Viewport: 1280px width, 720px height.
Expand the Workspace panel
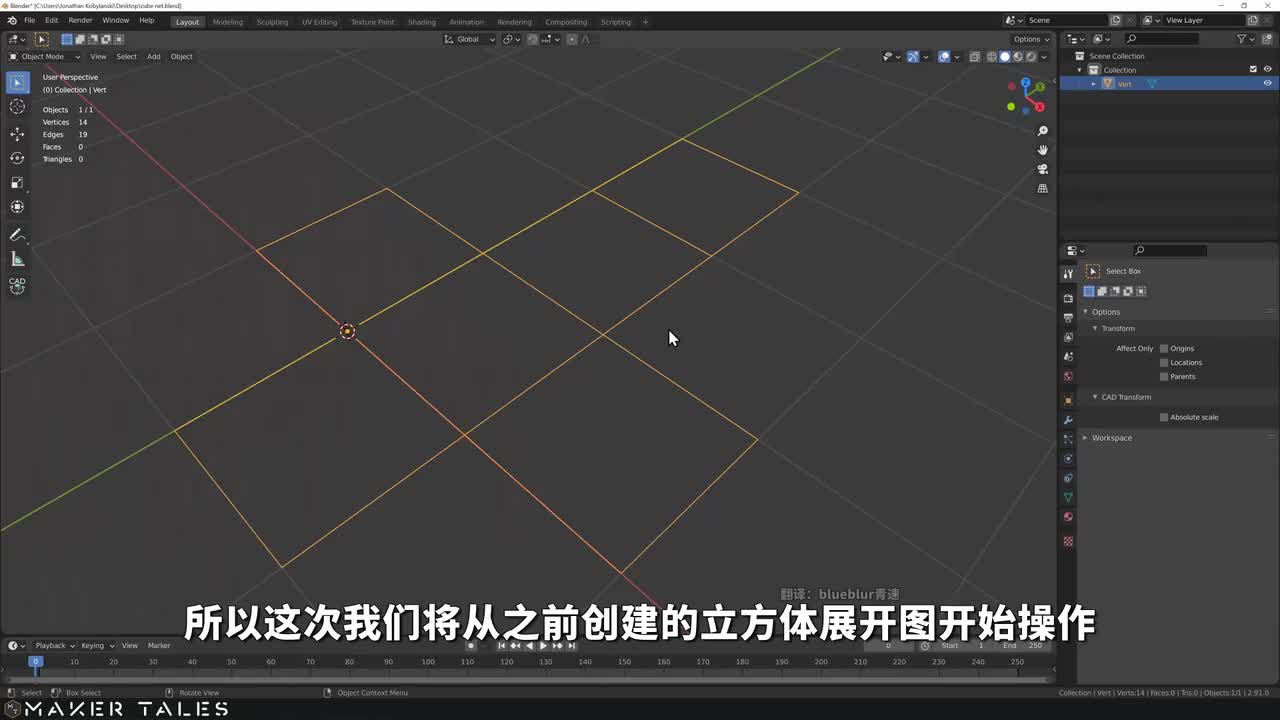(1085, 438)
